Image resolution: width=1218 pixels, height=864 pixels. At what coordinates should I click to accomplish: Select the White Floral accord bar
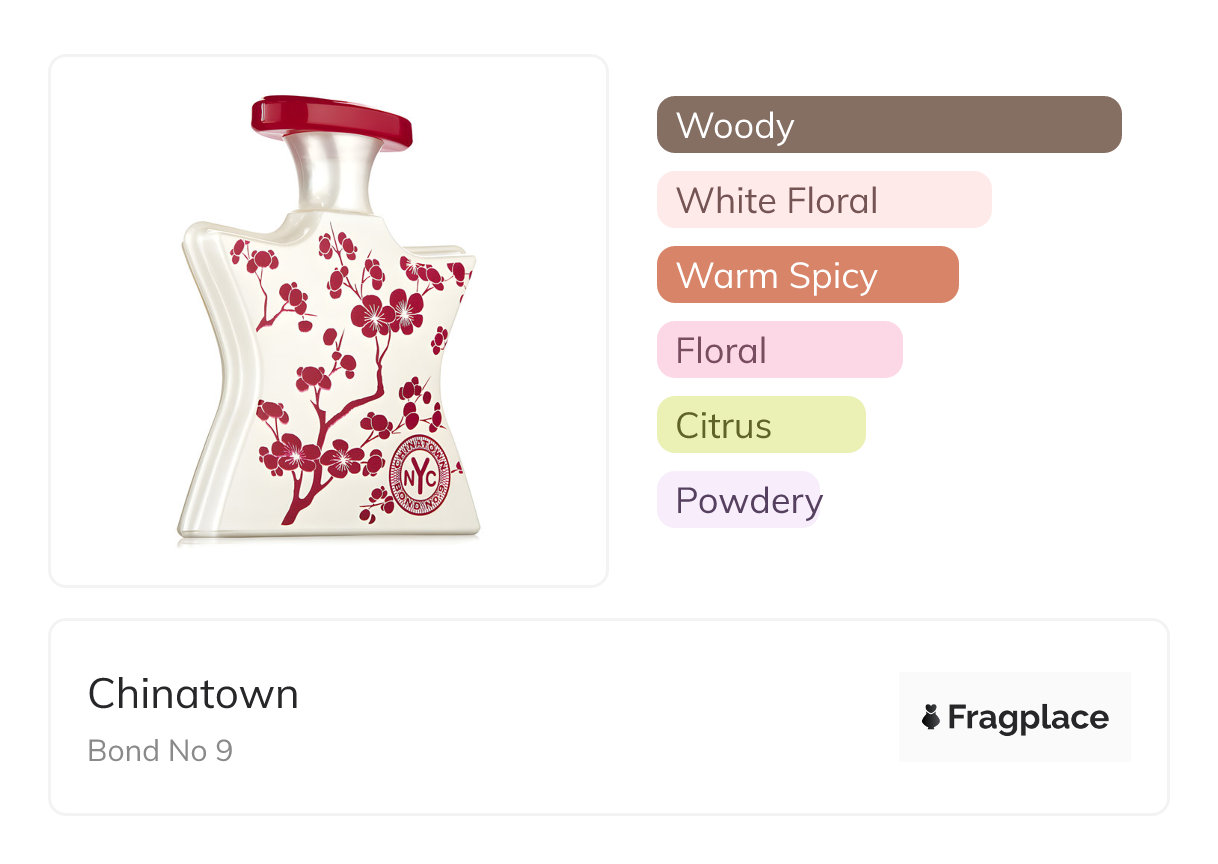824,200
